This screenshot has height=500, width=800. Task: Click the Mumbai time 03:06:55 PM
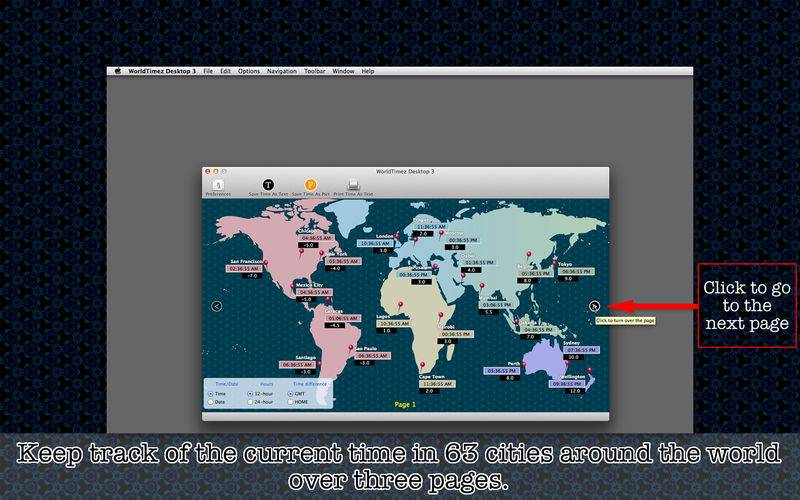(x=496, y=305)
